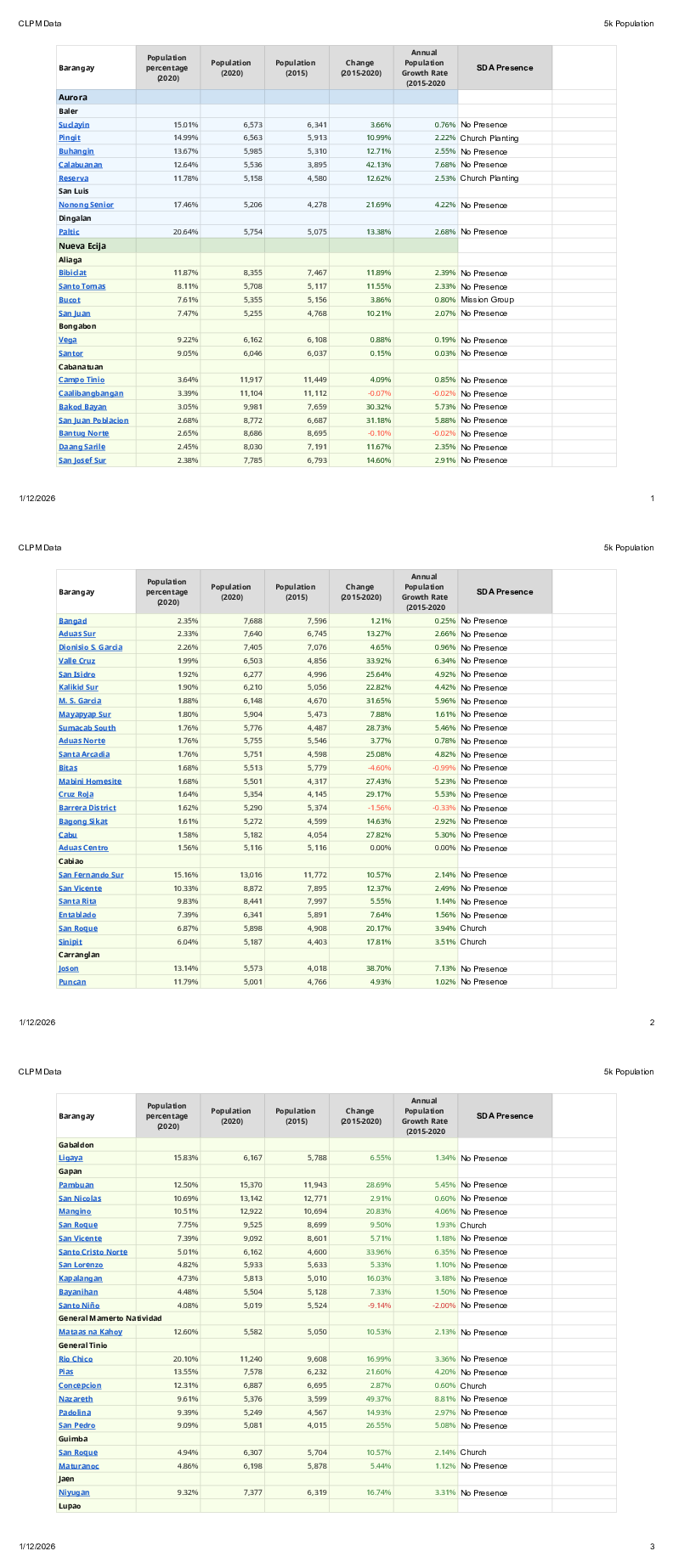Follow the Dionisio S. Garcia link
This screenshot has width=673, height=1568.
click(x=90, y=647)
